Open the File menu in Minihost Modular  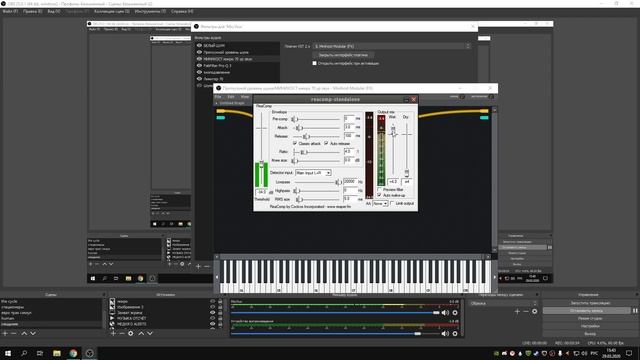pos(218,97)
